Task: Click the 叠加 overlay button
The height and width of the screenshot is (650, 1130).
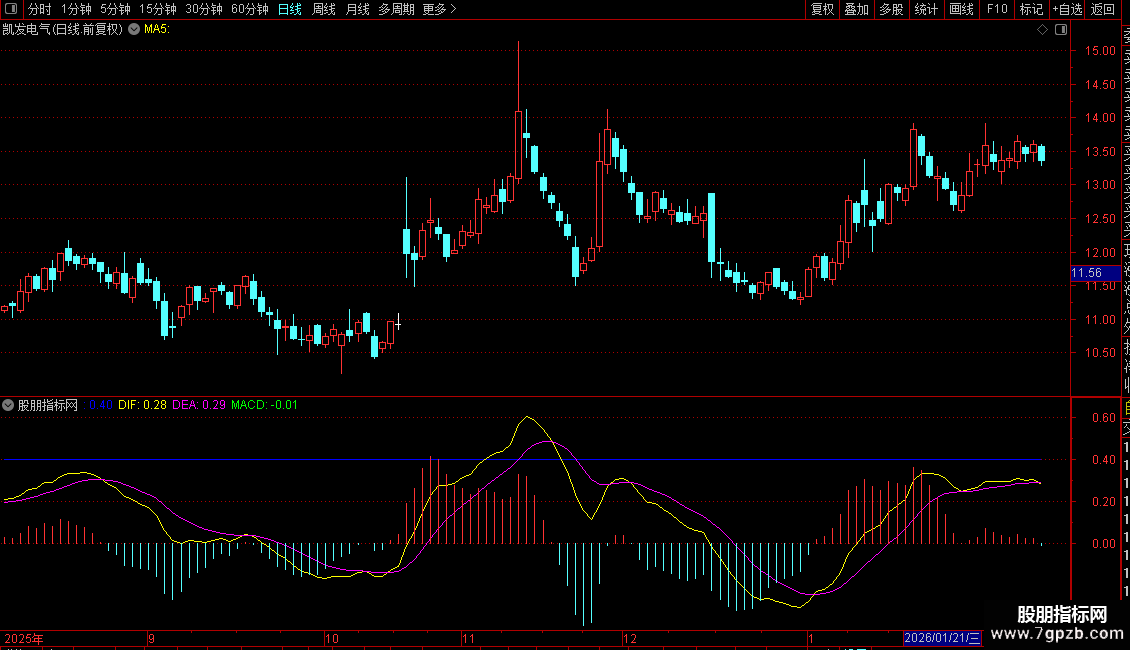Action: [856, 9]
